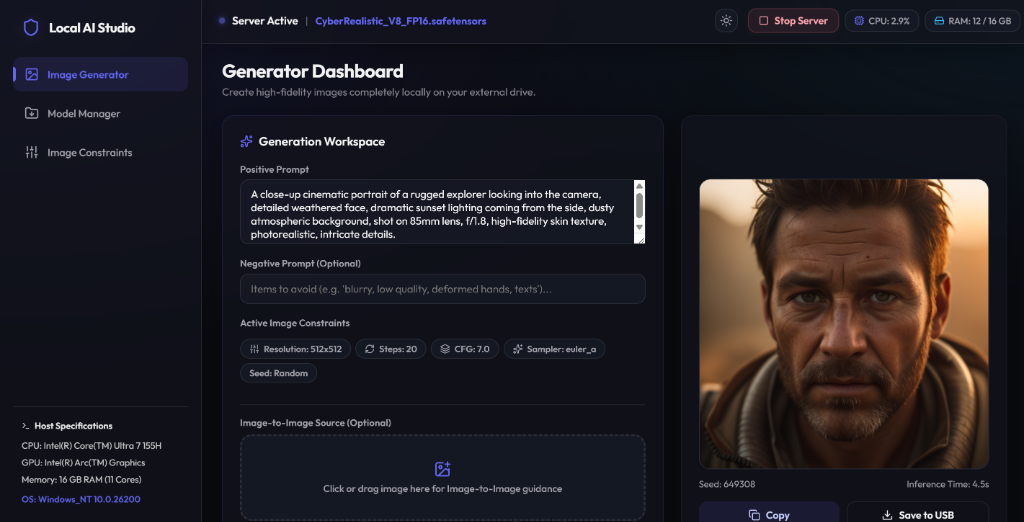Viewport: 1024px width, 522px height.
Task: Click the Stop Server button
Action: pyautogui.click(x=793, y=21)
